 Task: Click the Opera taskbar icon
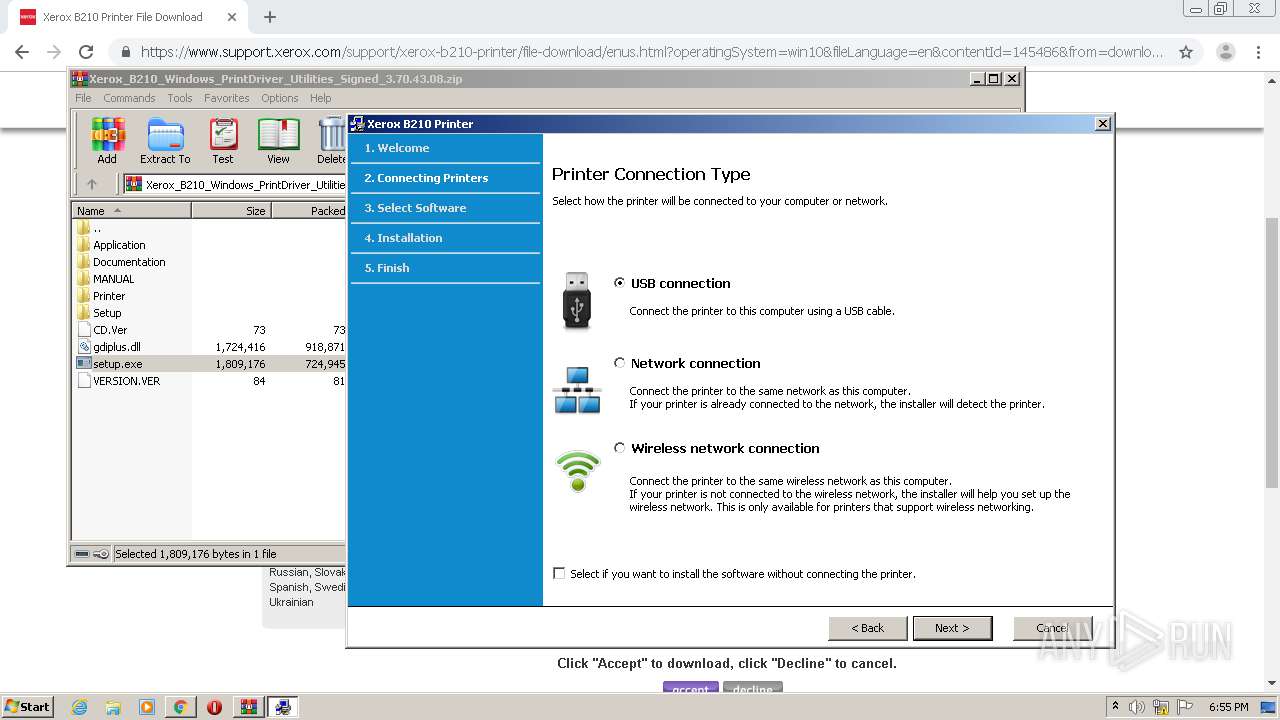pyautogui.click(x=214, y=707)
